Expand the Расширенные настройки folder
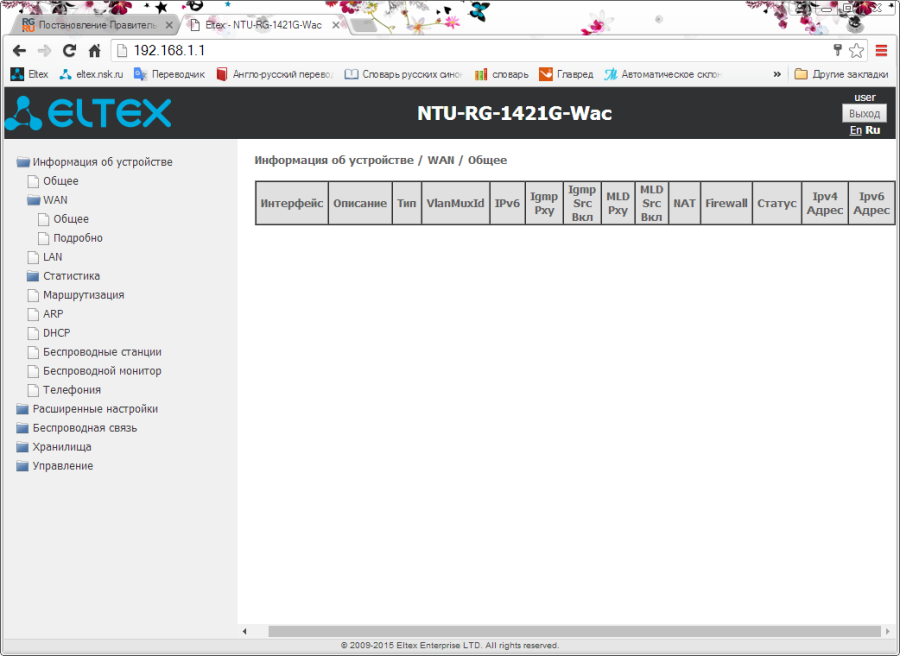Screen dimensions: 900x656 (x=87, y=409)
